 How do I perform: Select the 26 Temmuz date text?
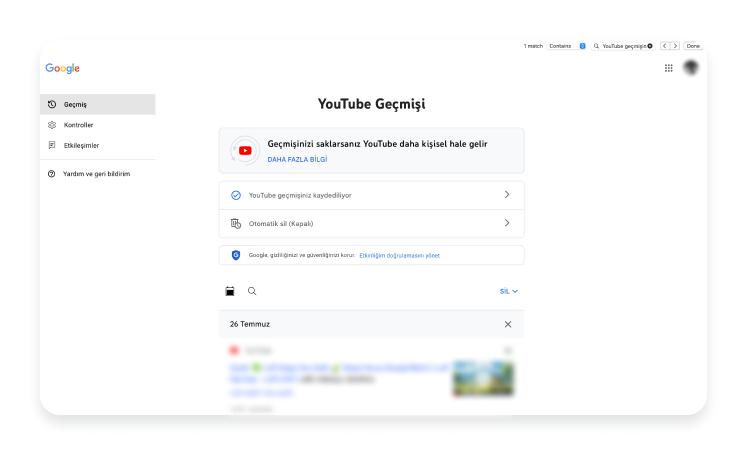250,324
